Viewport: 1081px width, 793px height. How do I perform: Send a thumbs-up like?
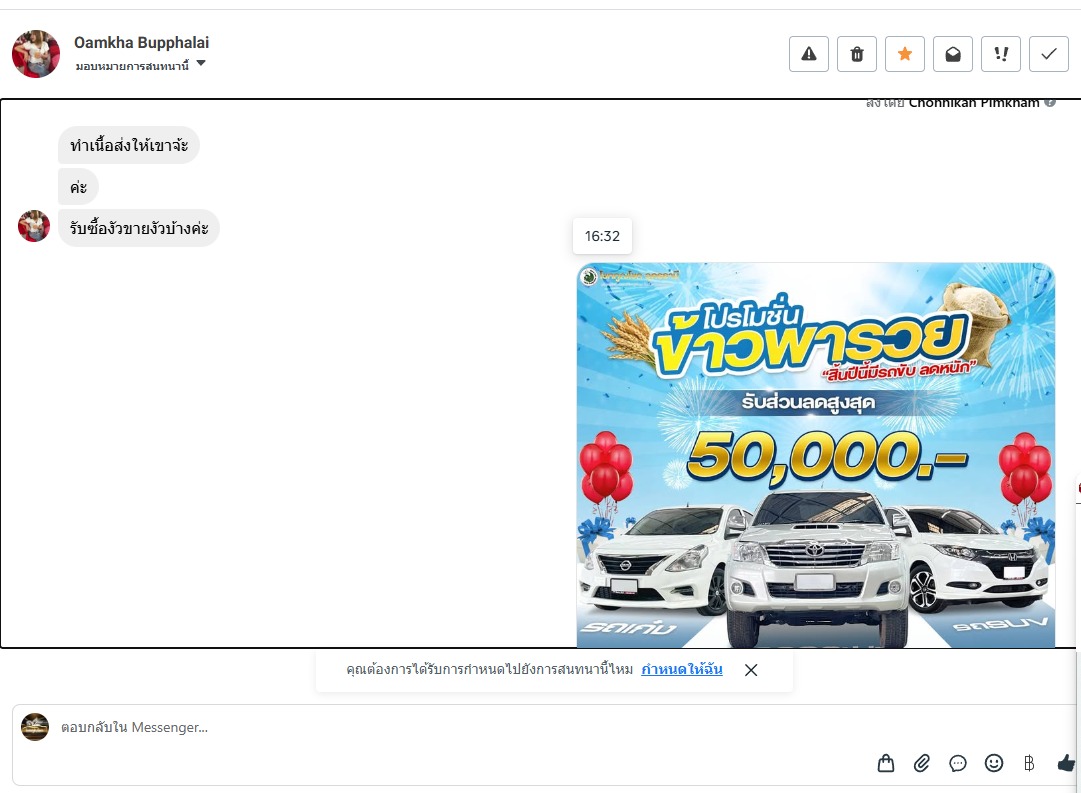click(x=1066, y=763)
